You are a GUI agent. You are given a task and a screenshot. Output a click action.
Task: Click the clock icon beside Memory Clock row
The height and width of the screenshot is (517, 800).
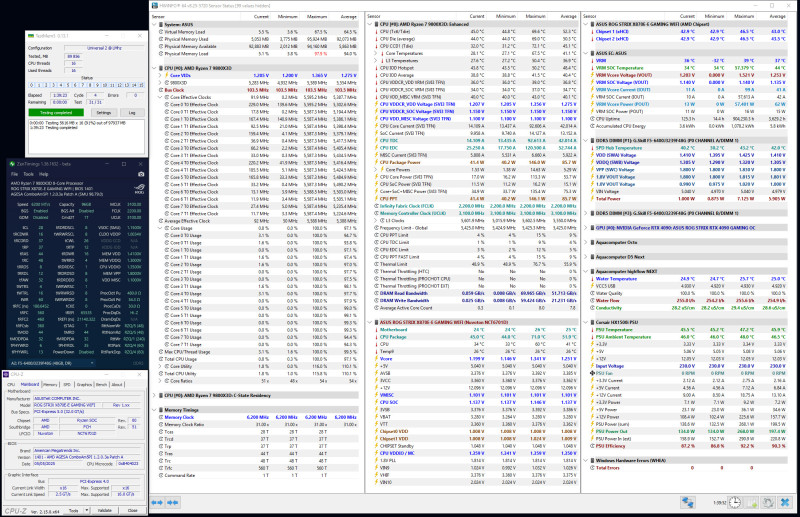pyautogui.click(x=161, y=417)
